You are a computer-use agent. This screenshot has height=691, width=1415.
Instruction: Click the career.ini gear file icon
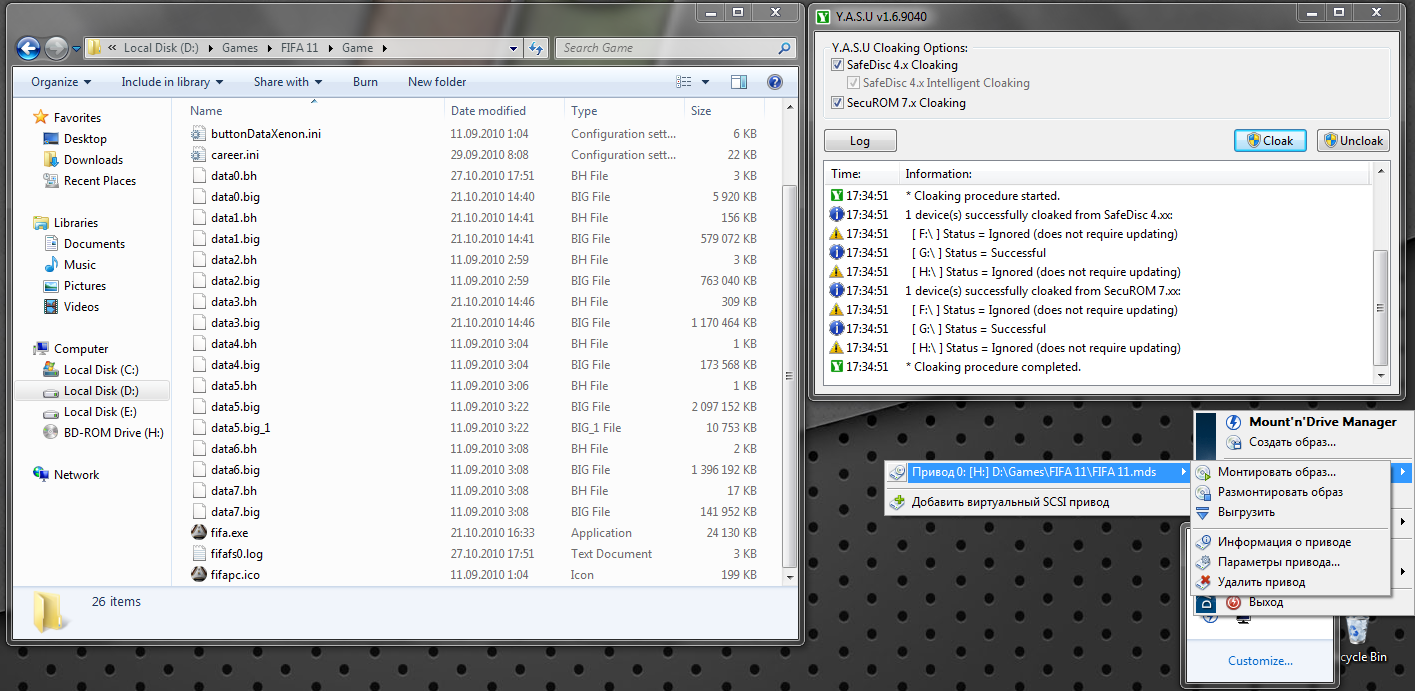coord(198,155)
